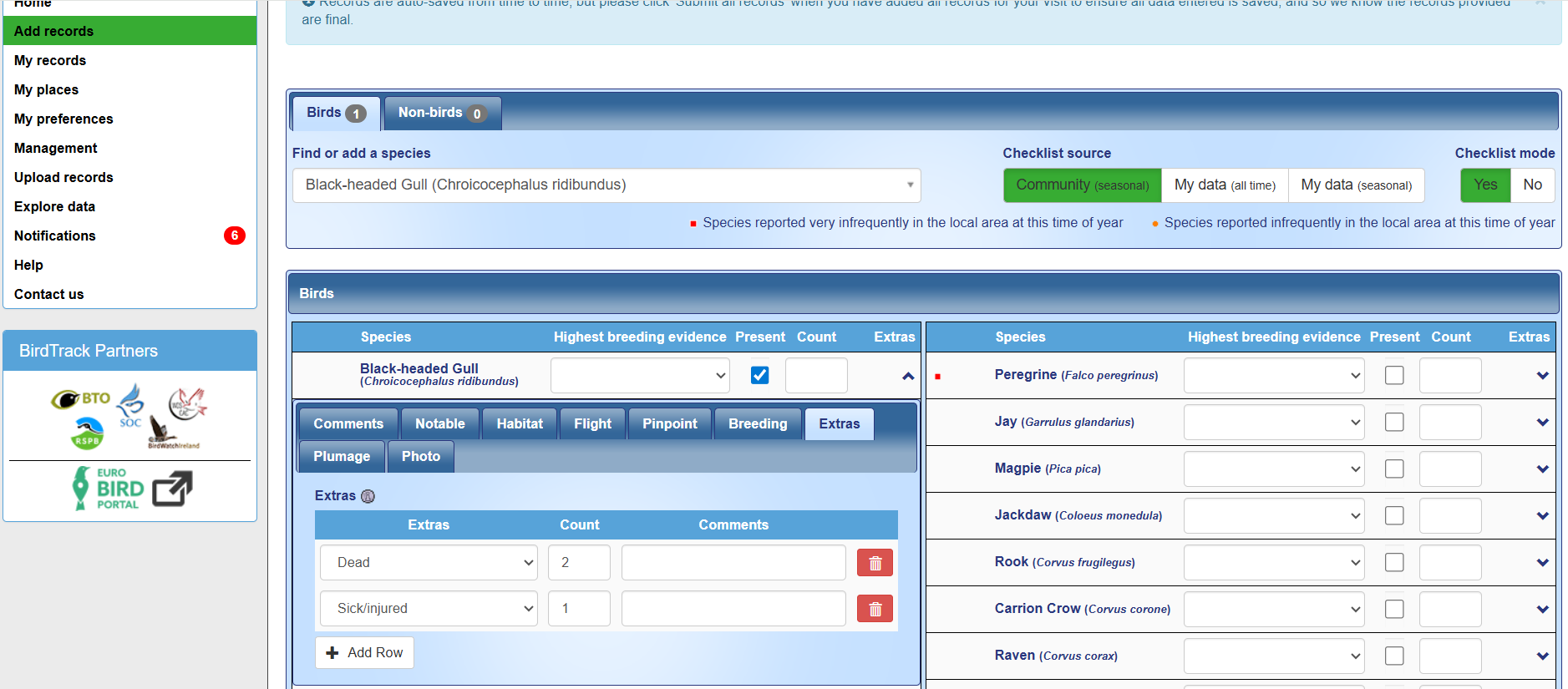The height and width of the screenshot is (689, 1568).
Task: Uncheck Present for Black-headed Gull
Action: 760,376
